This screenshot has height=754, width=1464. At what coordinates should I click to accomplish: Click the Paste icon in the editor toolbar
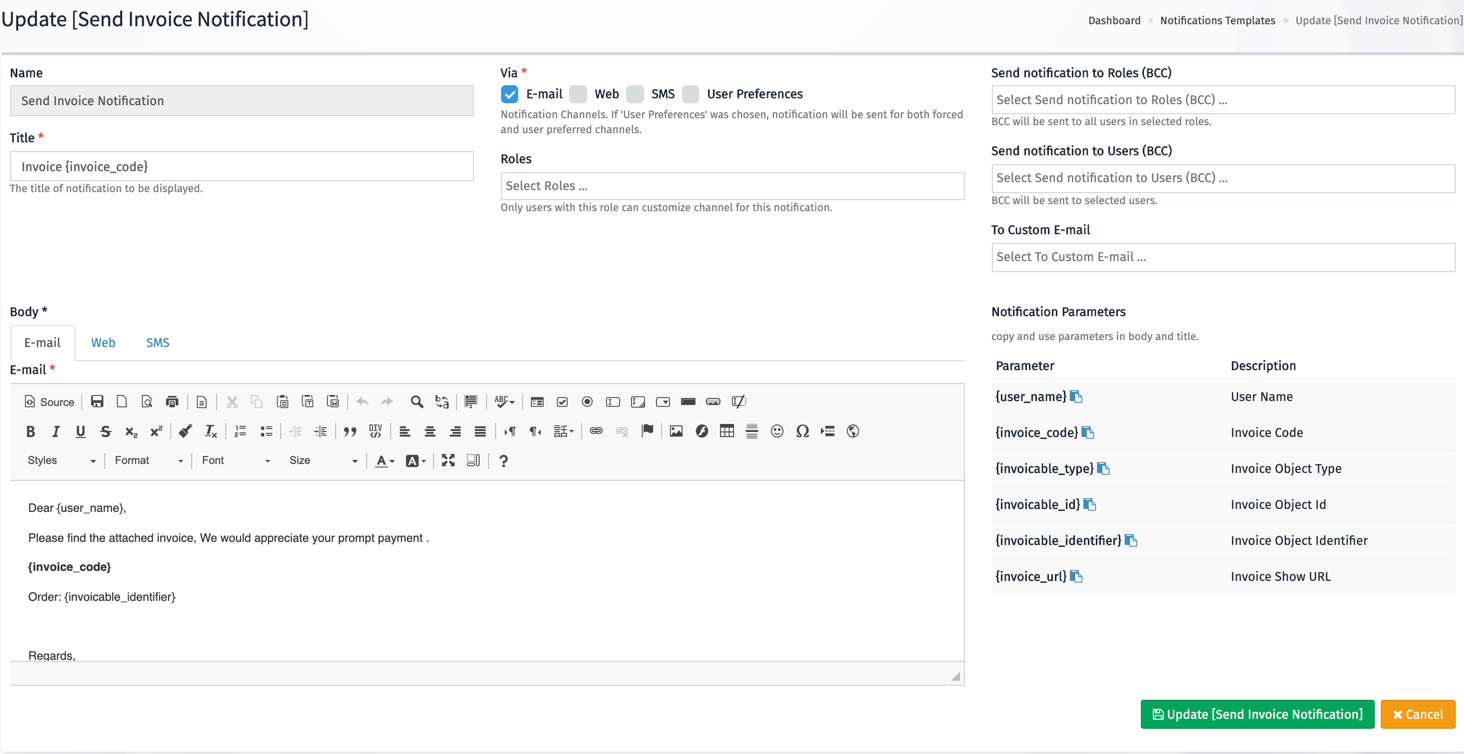(x=282, y=402)
